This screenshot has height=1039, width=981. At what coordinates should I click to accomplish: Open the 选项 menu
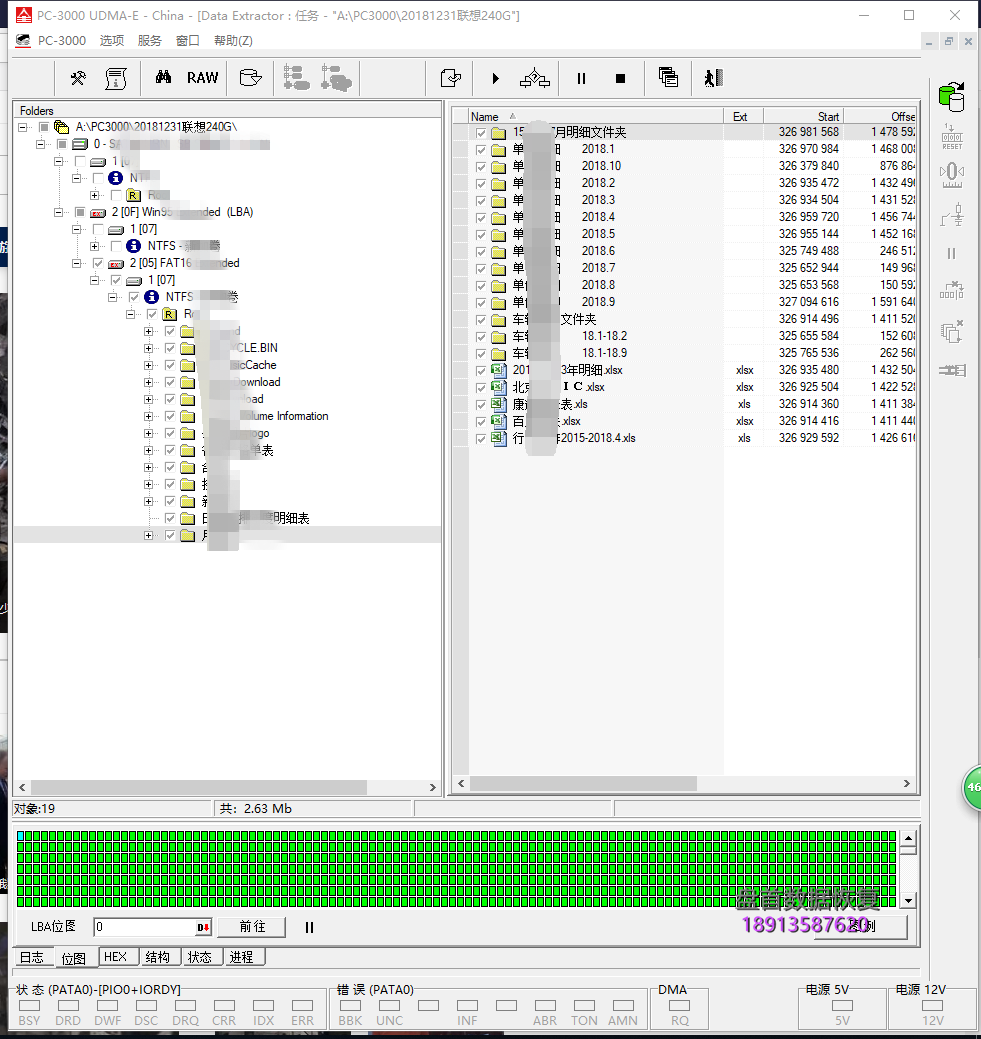click(x=112, y=41)
